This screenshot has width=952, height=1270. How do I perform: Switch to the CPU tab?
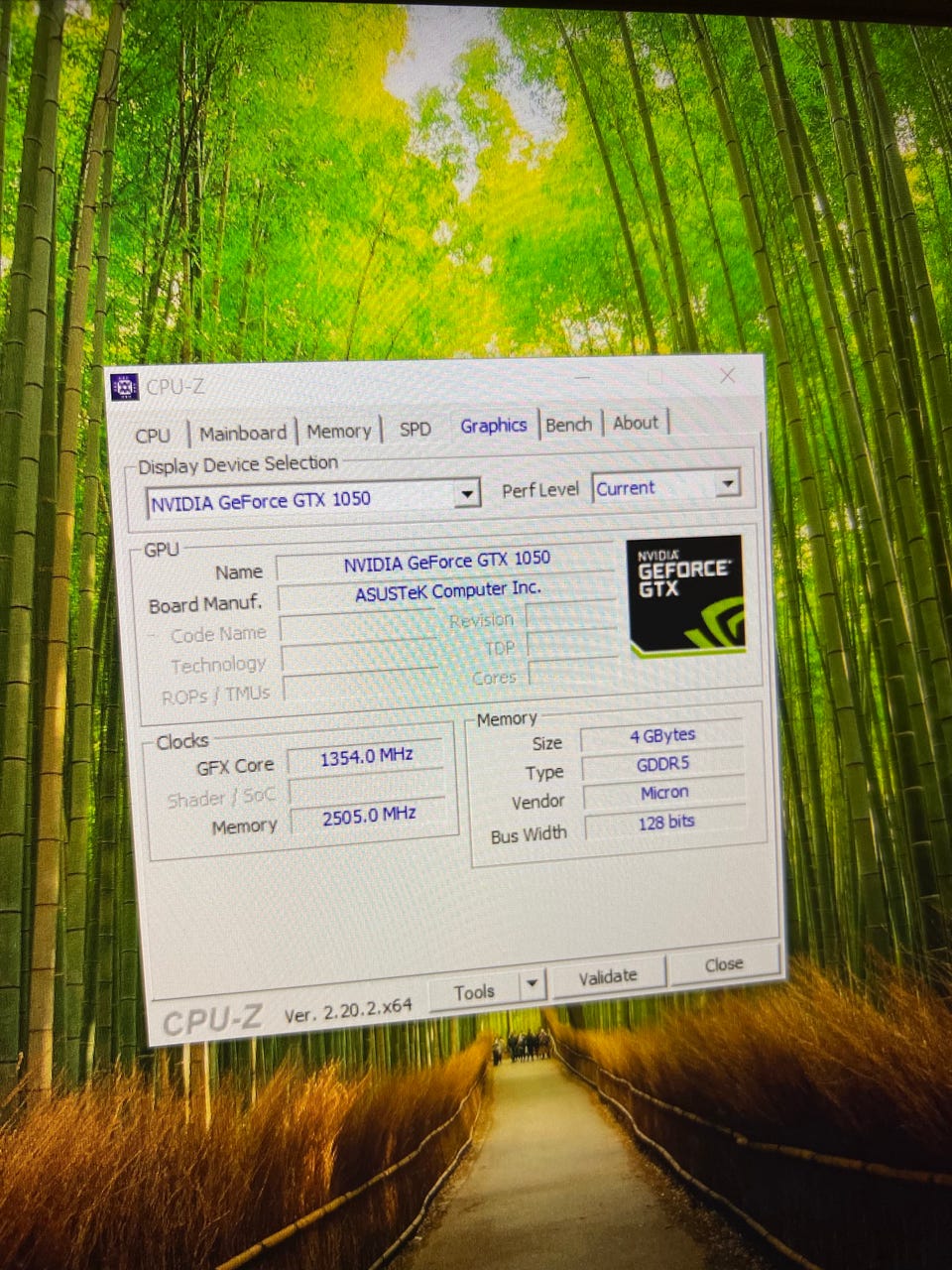tap(153, 436)
